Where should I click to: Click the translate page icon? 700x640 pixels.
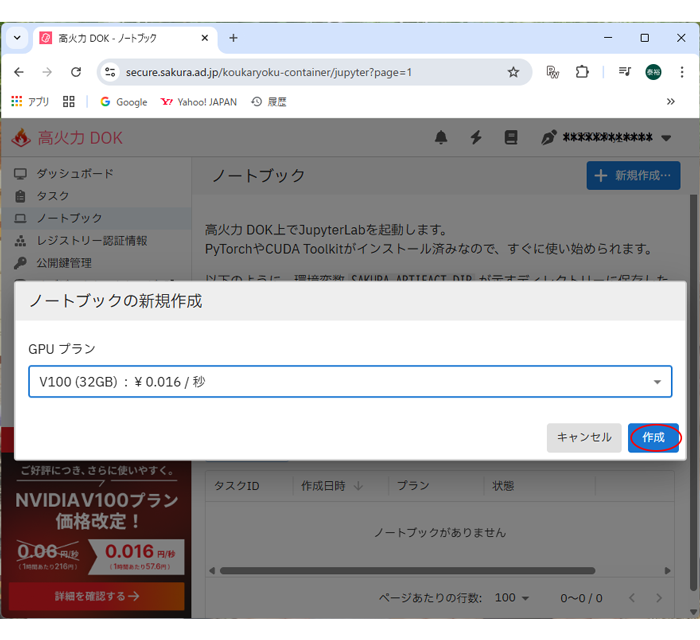pos(553,72)
